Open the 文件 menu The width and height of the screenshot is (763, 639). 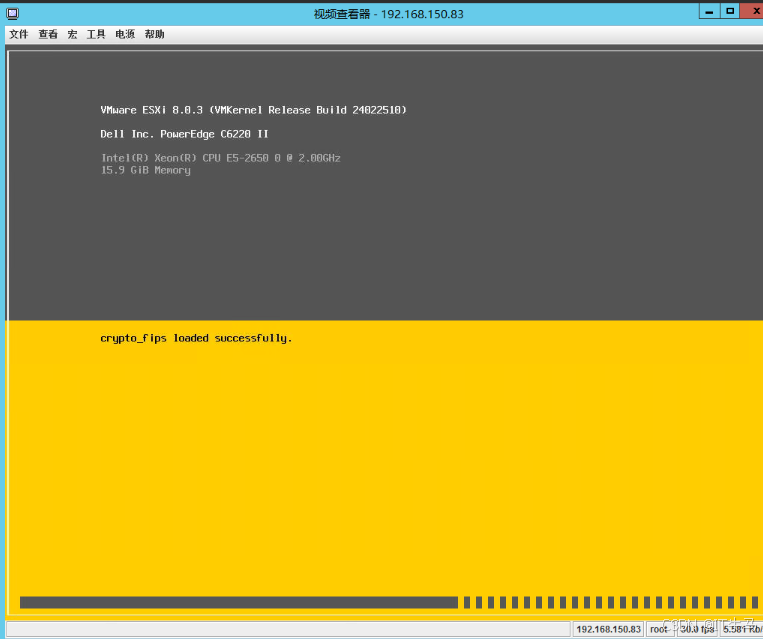pyautogui.click(x=19, y=34)
